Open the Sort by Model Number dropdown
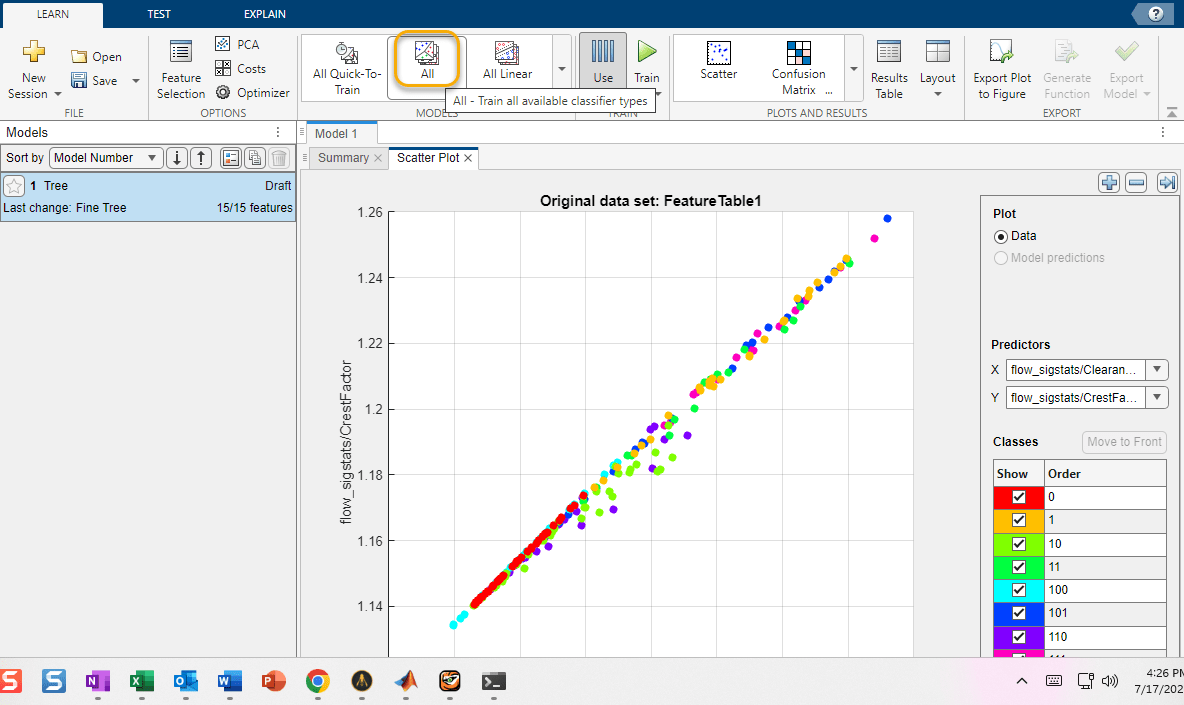This screenshot has width=1184, height=705. [x=105, y=158]
